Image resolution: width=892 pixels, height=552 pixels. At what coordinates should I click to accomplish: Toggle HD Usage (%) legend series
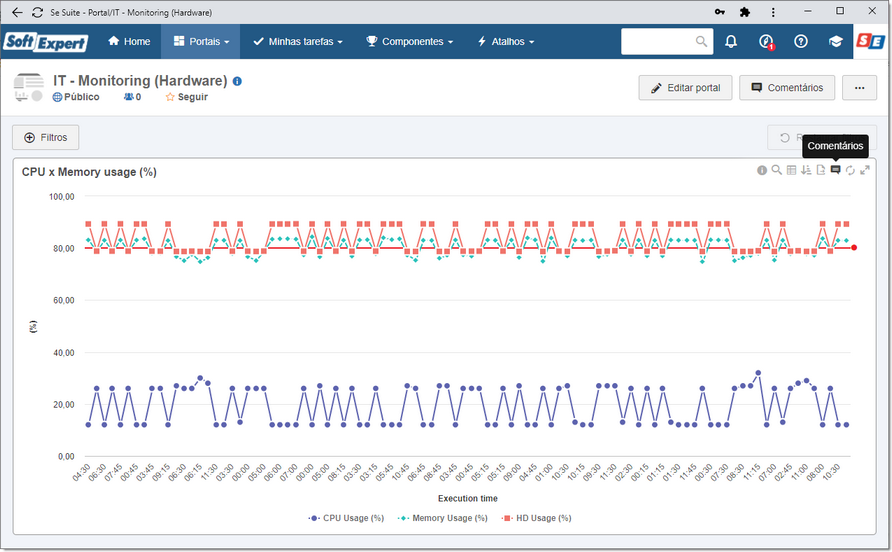536,518
